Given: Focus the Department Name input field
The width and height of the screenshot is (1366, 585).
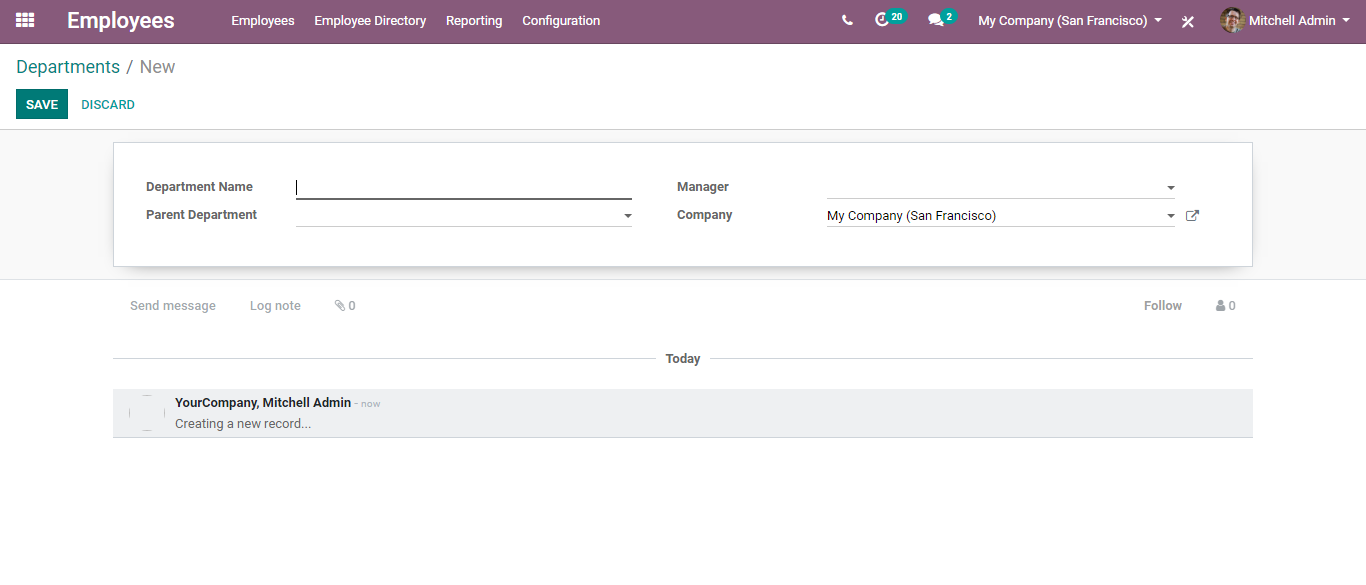Looking at the screenshot, I should pos(464,187).
